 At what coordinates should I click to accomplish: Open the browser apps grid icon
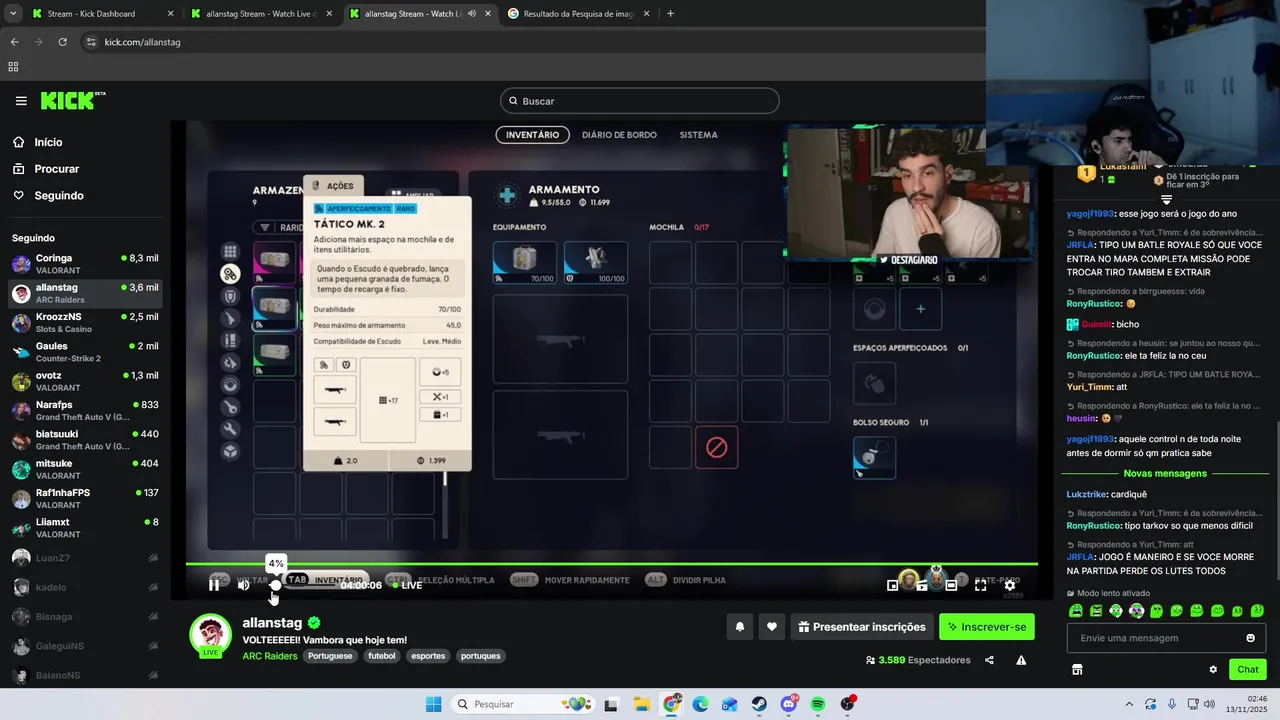[x=13, y=67]
